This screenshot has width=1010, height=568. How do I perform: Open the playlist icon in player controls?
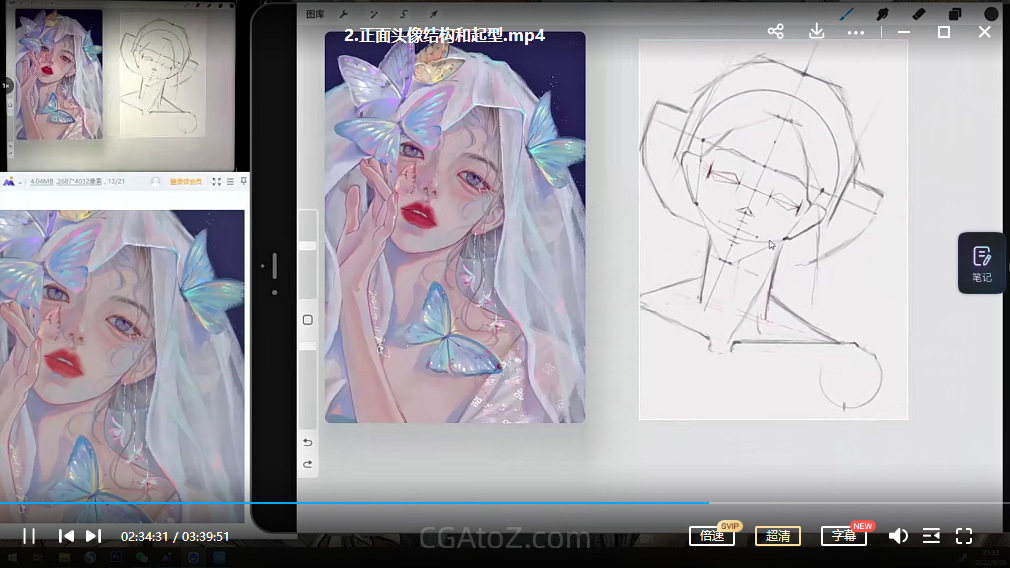931,536
